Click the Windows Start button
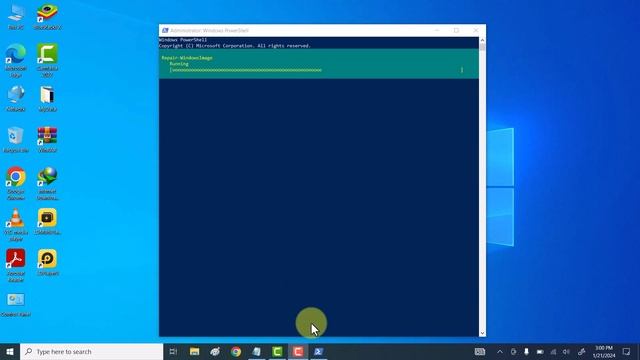 click(10, 351)
